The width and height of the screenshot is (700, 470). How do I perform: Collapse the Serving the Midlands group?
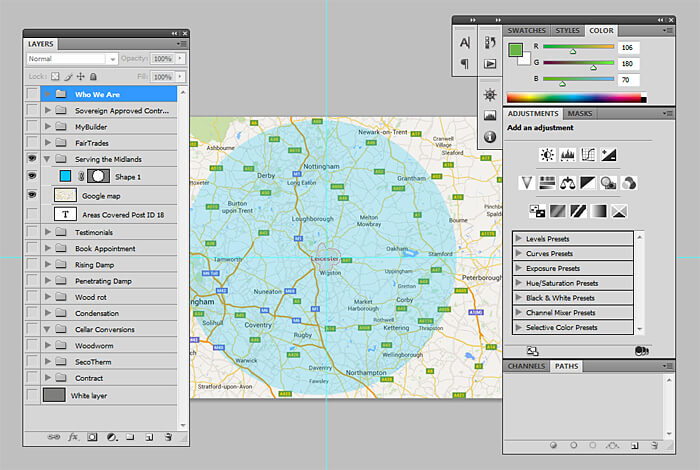point(47,159)
